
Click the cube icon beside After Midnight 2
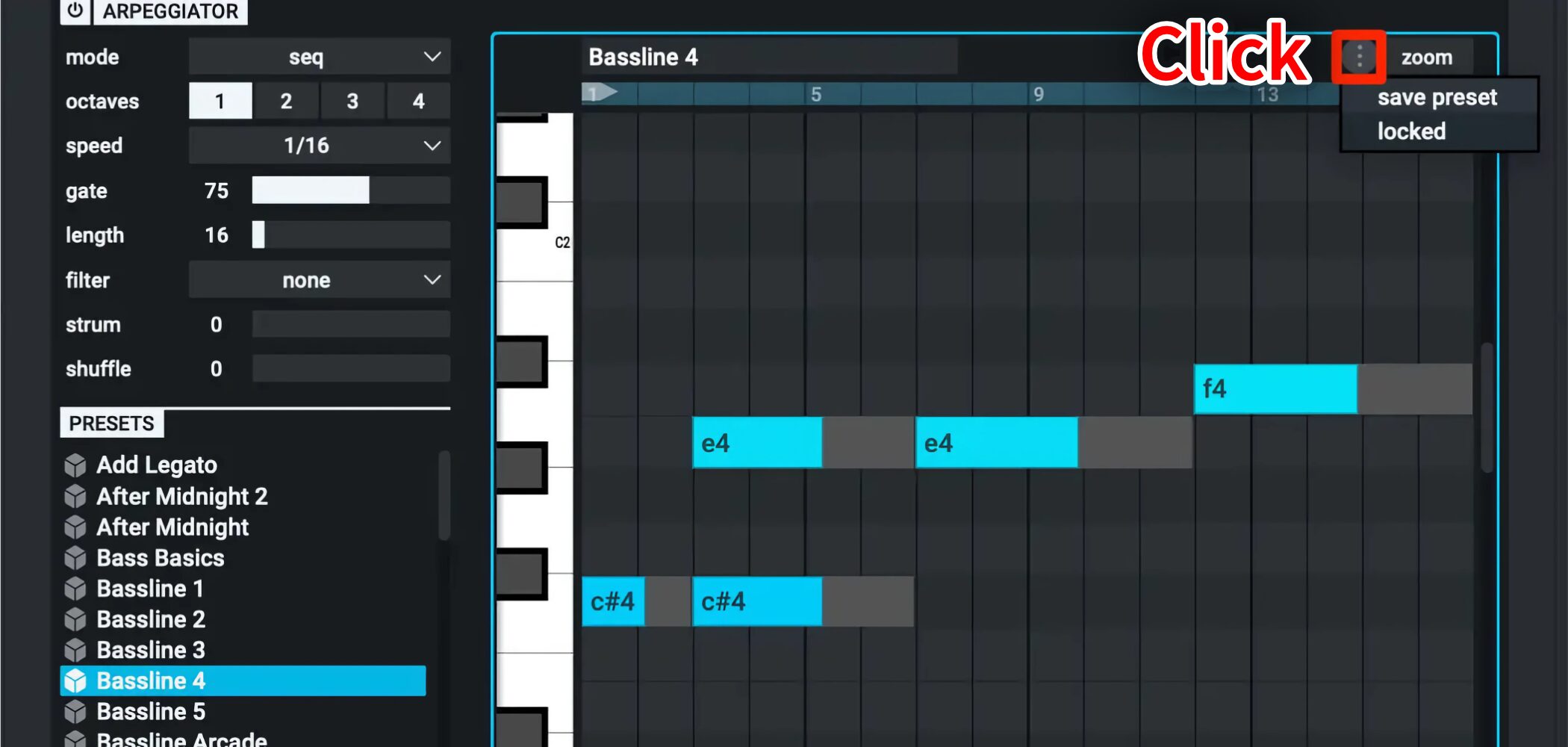point(75,496)
